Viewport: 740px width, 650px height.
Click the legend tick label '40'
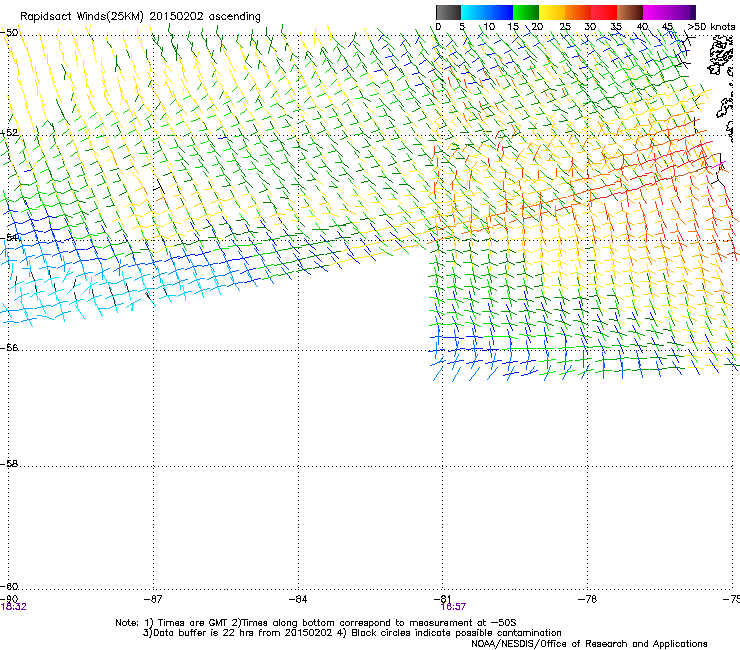pos(642,26)
